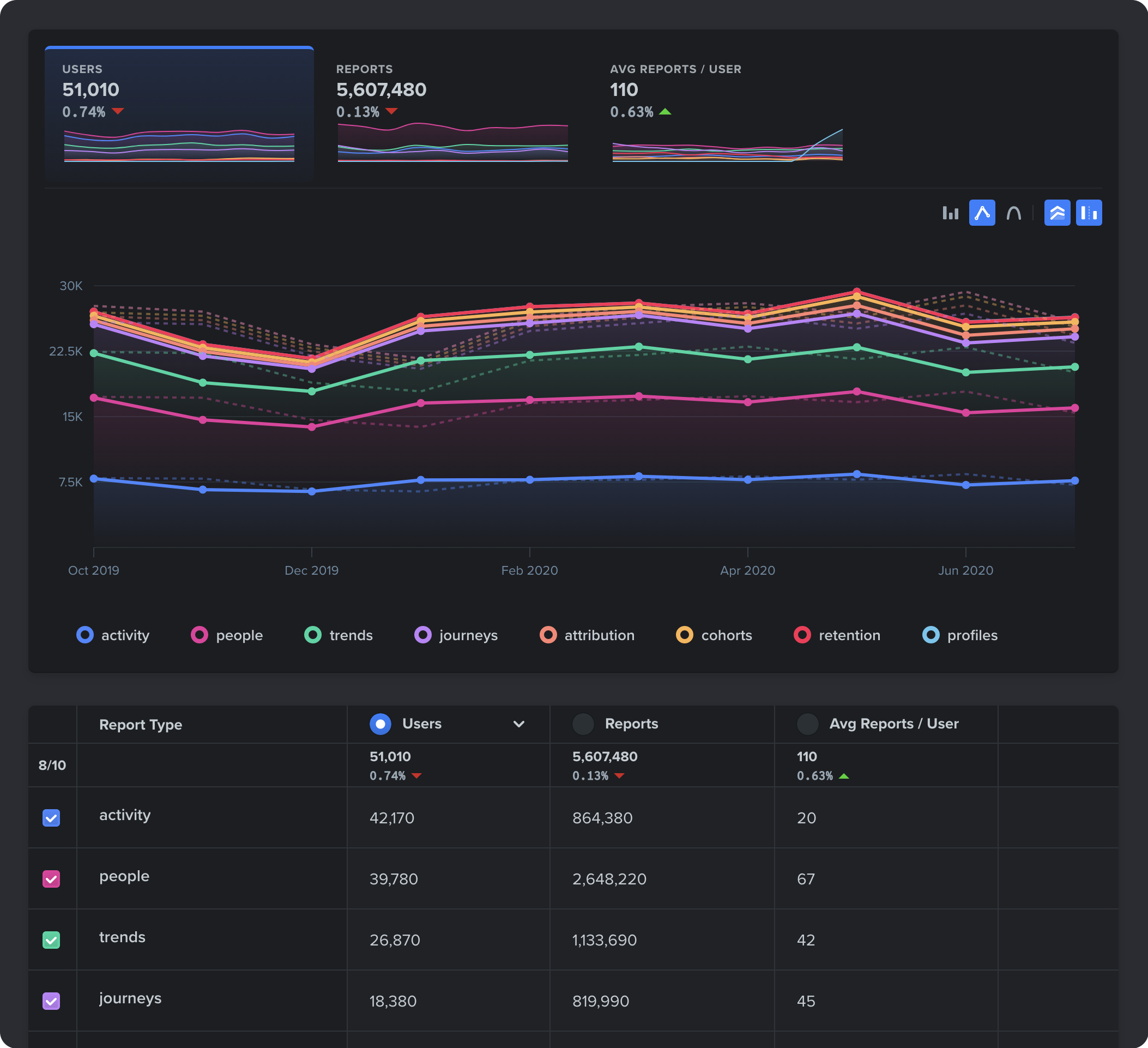
Task: Uncheck the activity row checkbox
Action: coord(52,818)
